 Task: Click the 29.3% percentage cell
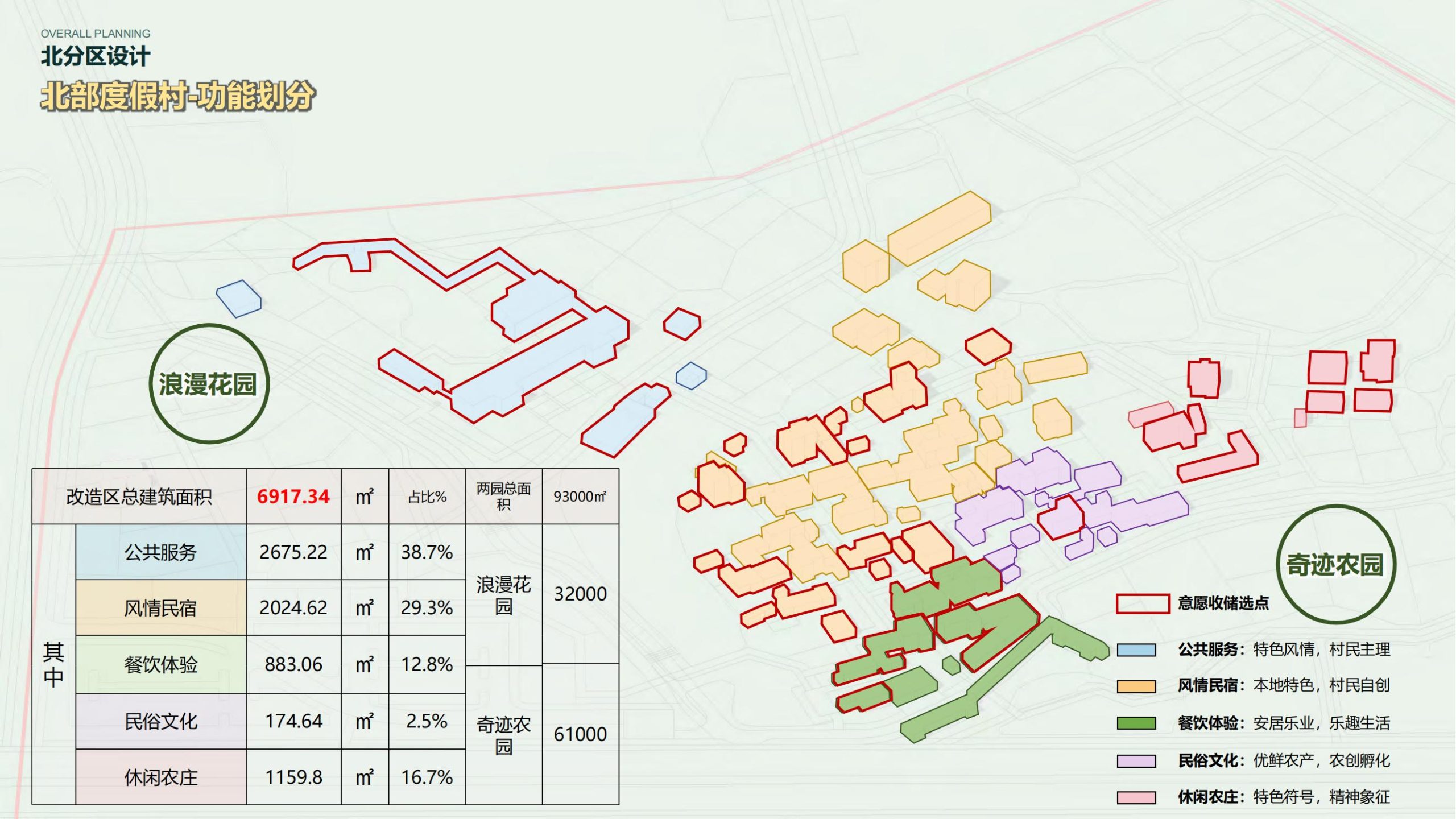427,607
